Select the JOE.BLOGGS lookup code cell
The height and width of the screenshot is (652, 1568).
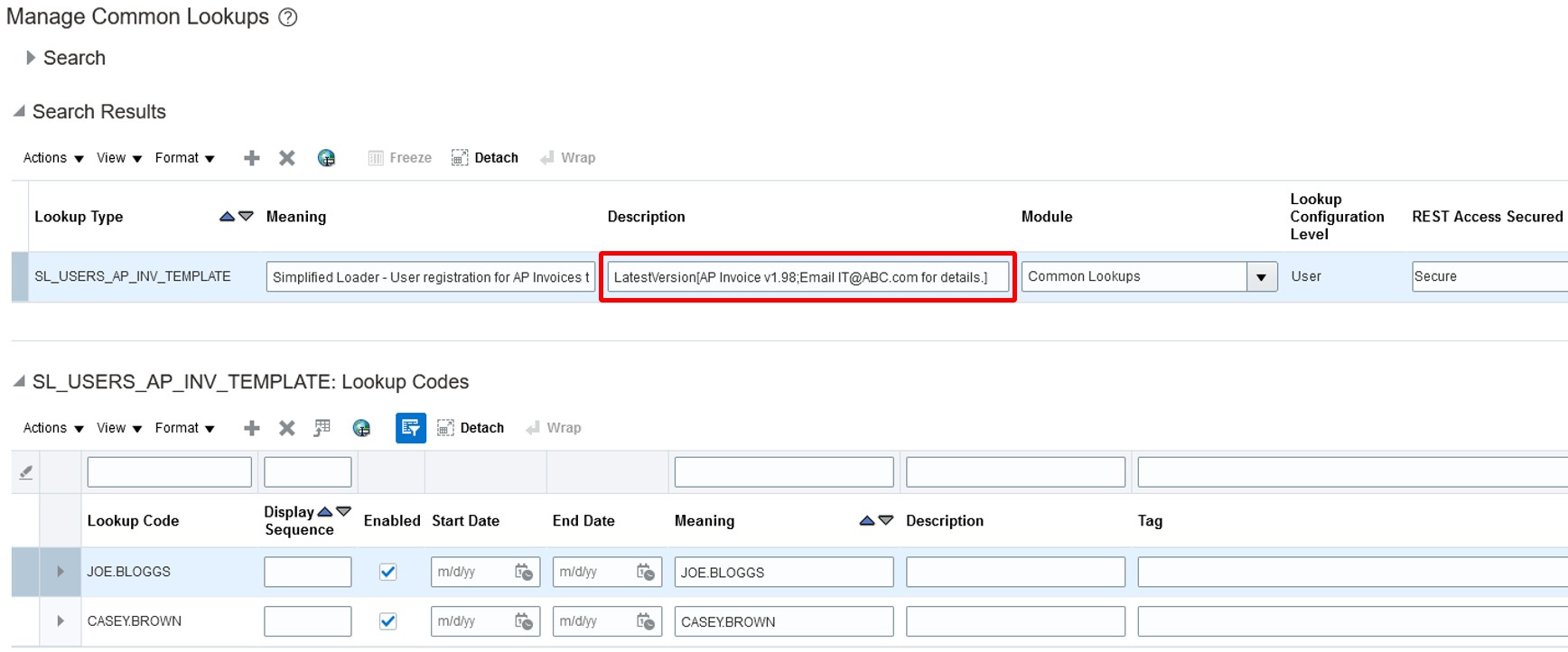(x=128, y=572)
